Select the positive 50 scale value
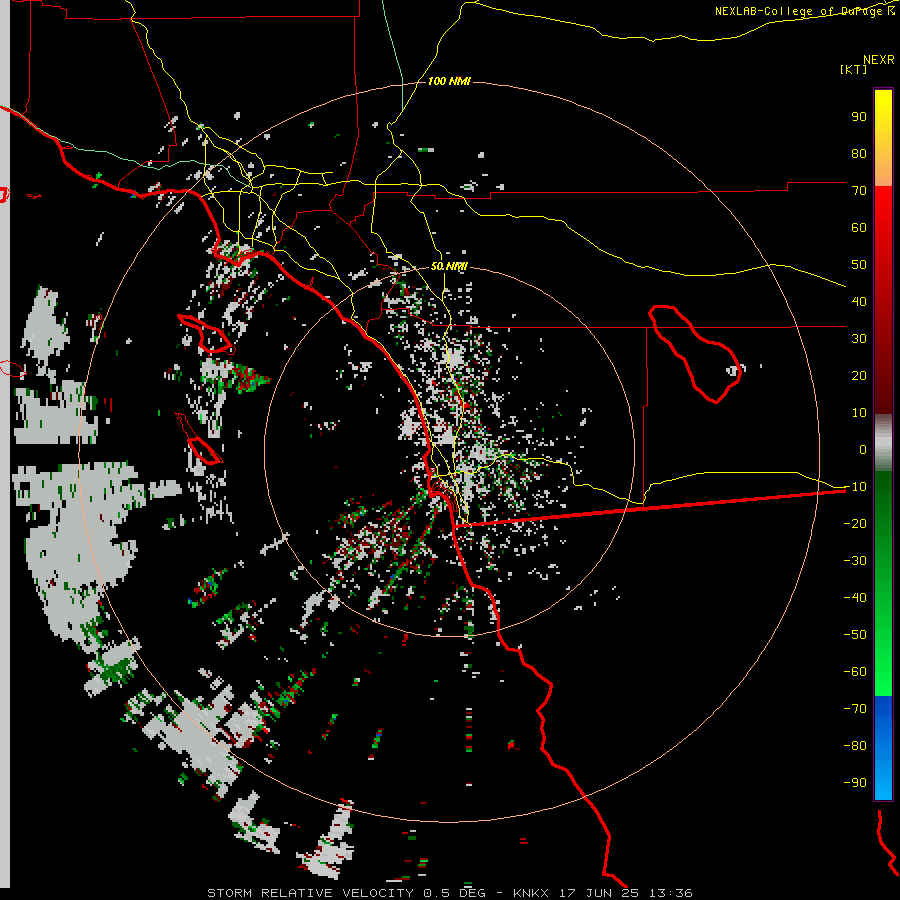This screenshot has width=900, height=900. pos(859,265)
